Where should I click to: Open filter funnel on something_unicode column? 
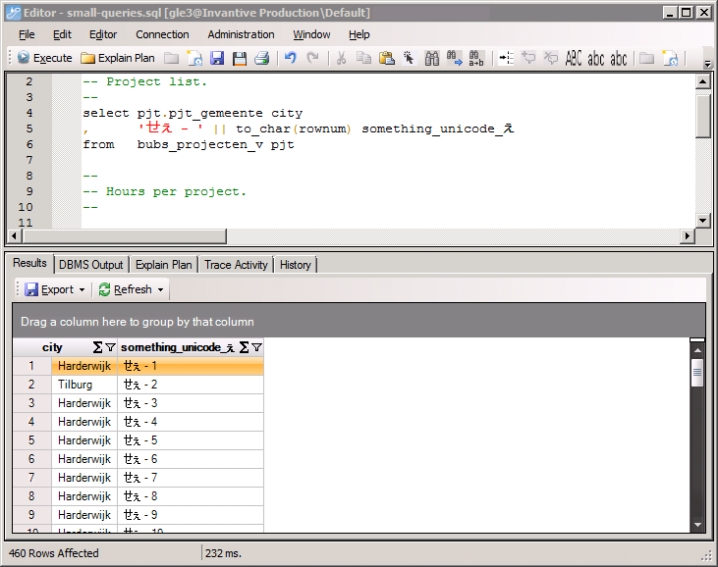[x=257, y=347]
